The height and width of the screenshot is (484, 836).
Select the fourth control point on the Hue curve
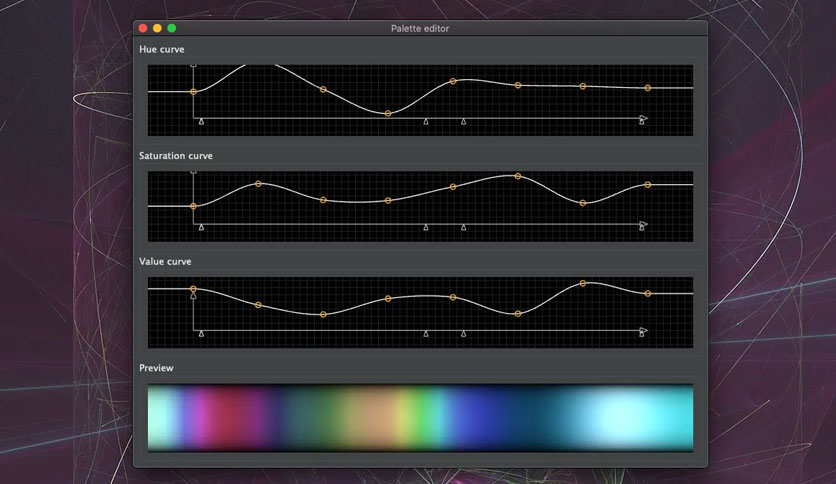click(x=453, y=82)
